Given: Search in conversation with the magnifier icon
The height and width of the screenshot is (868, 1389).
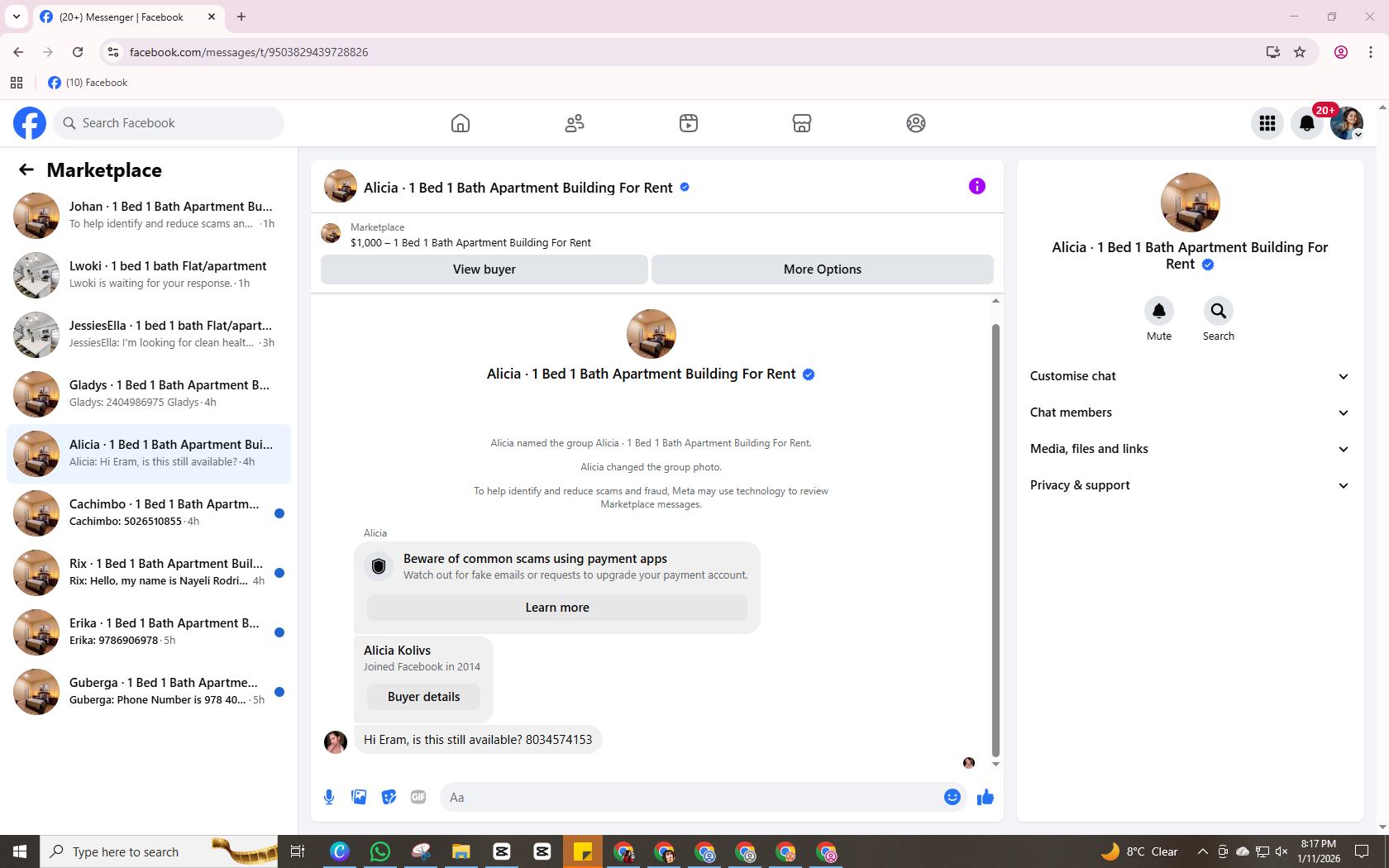Looking at the screenshot, I should coord(1219,311).
